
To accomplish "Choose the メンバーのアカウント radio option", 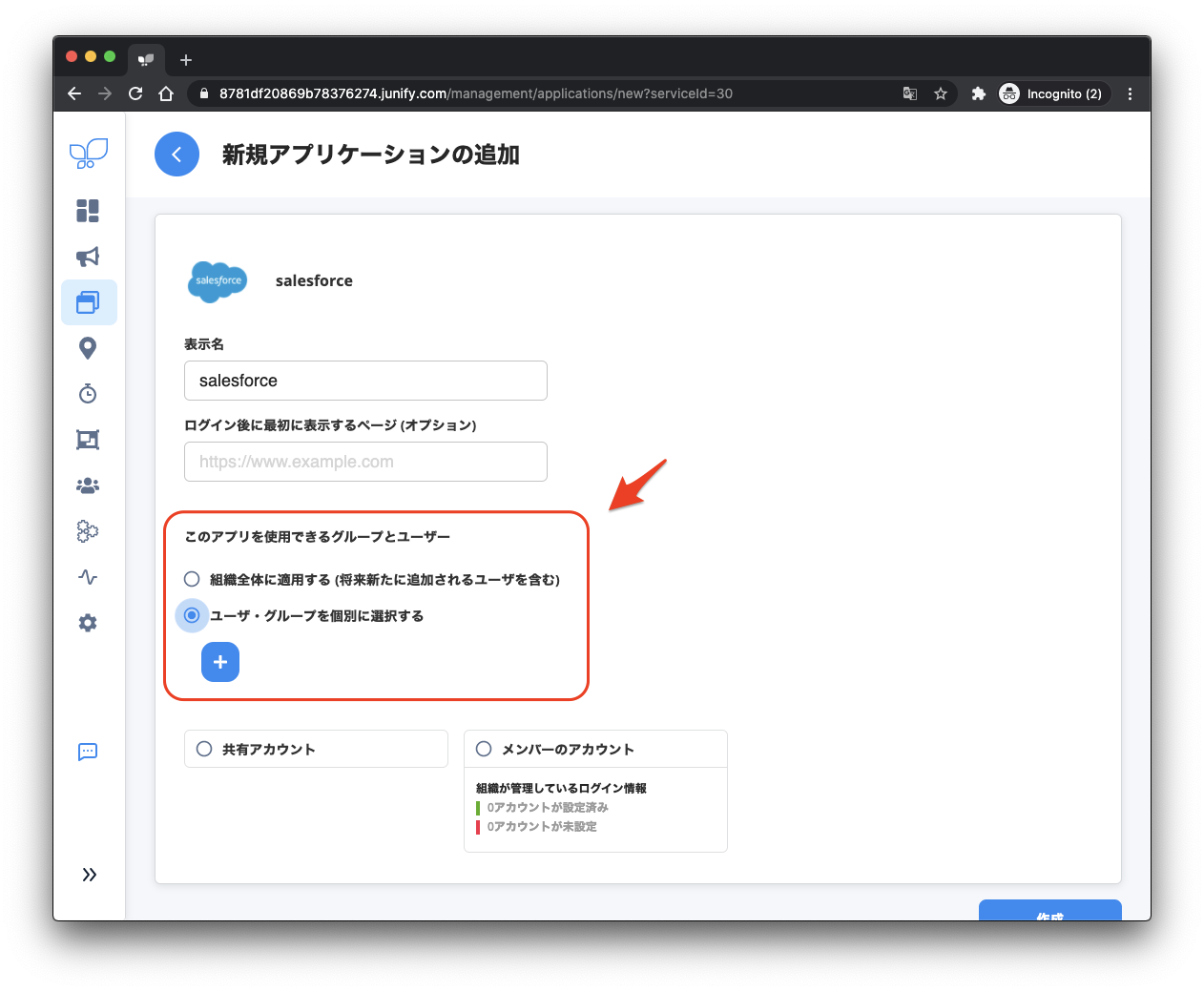I will [x=484, y=749].
